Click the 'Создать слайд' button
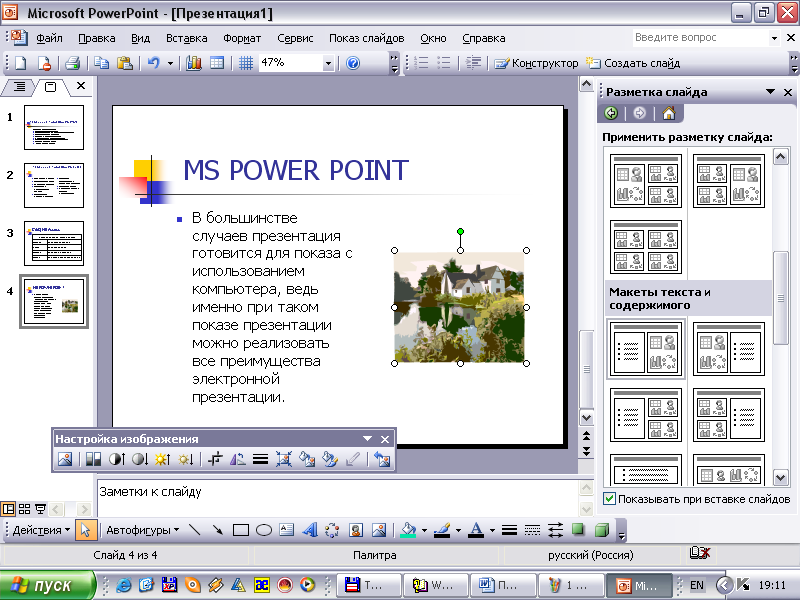 (633, 63)
